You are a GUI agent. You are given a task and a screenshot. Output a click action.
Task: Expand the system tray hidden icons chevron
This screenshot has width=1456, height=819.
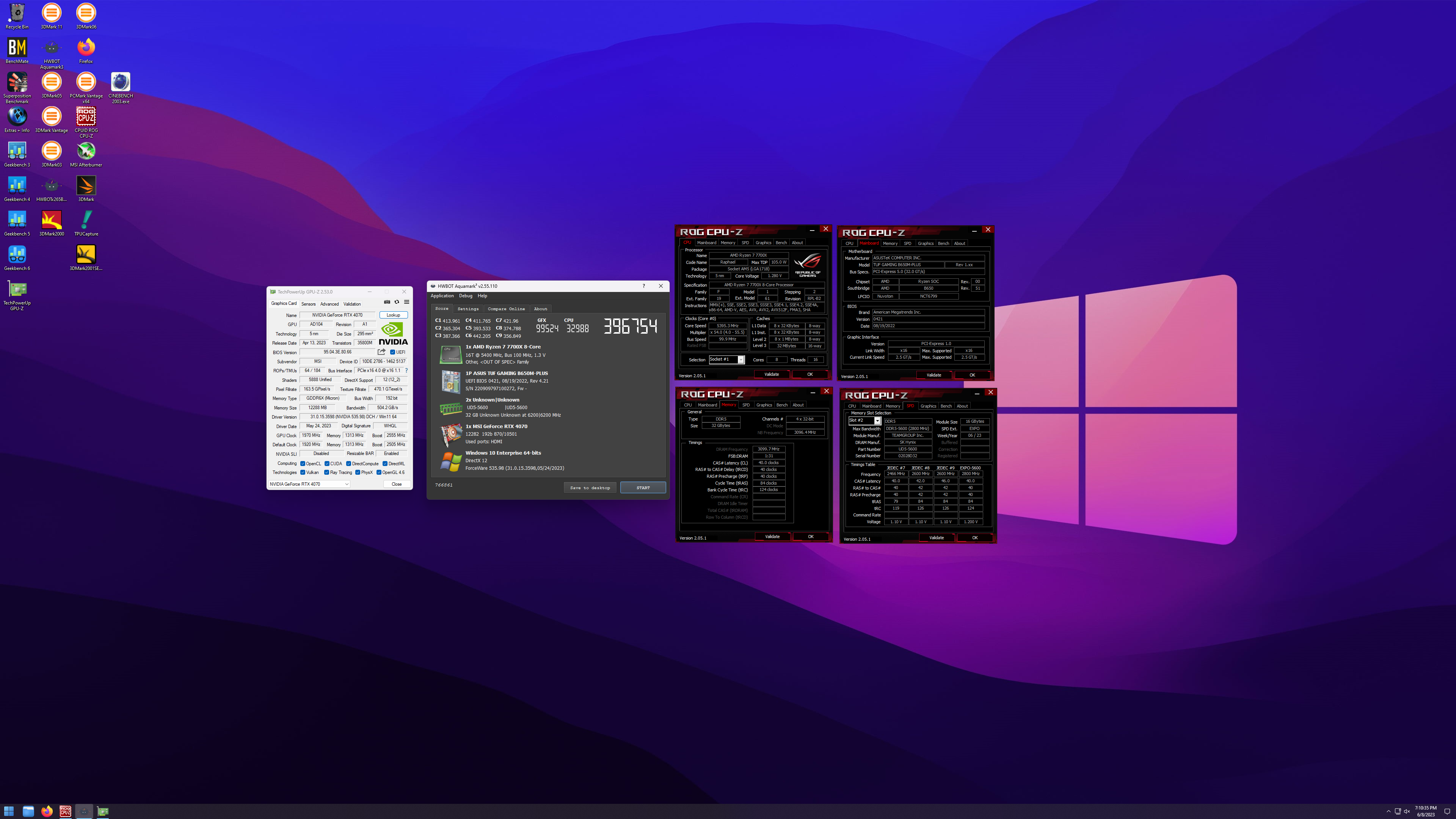pyautogui.click(x=1389, y=812)
